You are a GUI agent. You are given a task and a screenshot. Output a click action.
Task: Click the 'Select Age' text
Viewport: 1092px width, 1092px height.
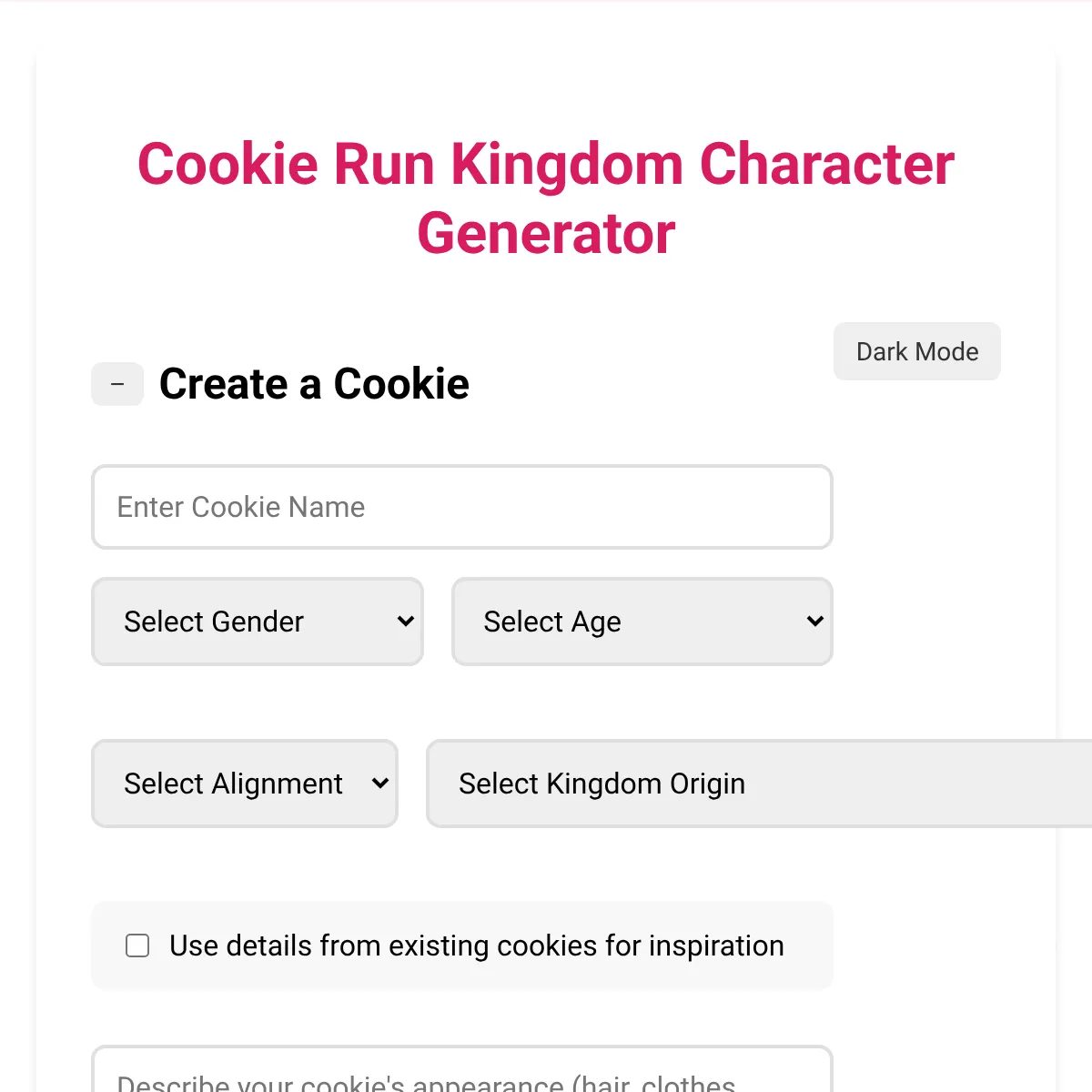point(552,622)
